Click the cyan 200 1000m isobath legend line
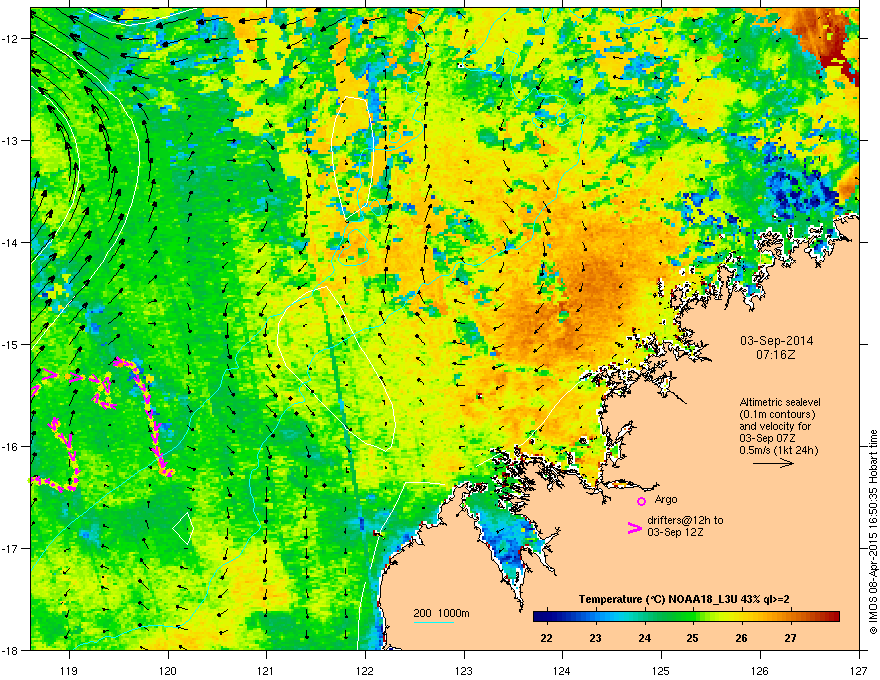 pyautogui.click(x=434, y=622)
